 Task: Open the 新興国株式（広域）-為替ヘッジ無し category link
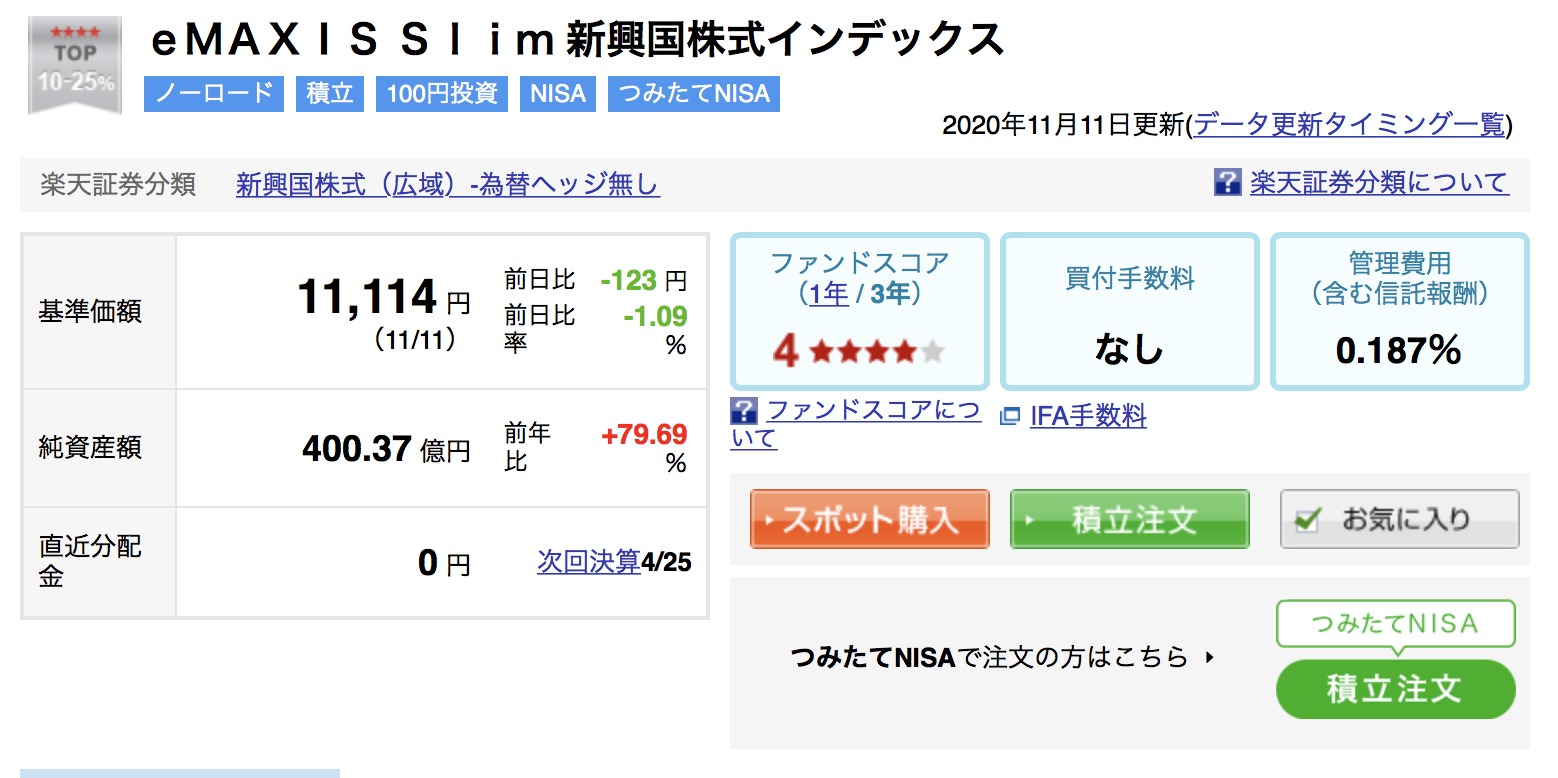[448, 185]
